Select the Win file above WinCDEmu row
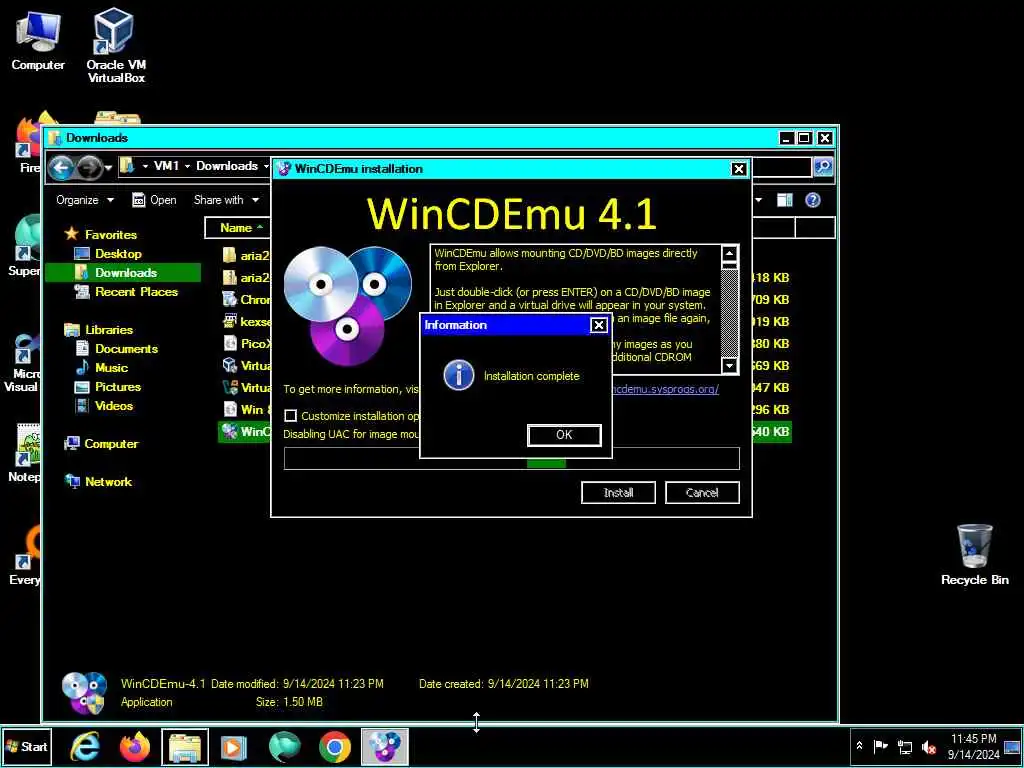1024x768 pixels. click(246, 409)
